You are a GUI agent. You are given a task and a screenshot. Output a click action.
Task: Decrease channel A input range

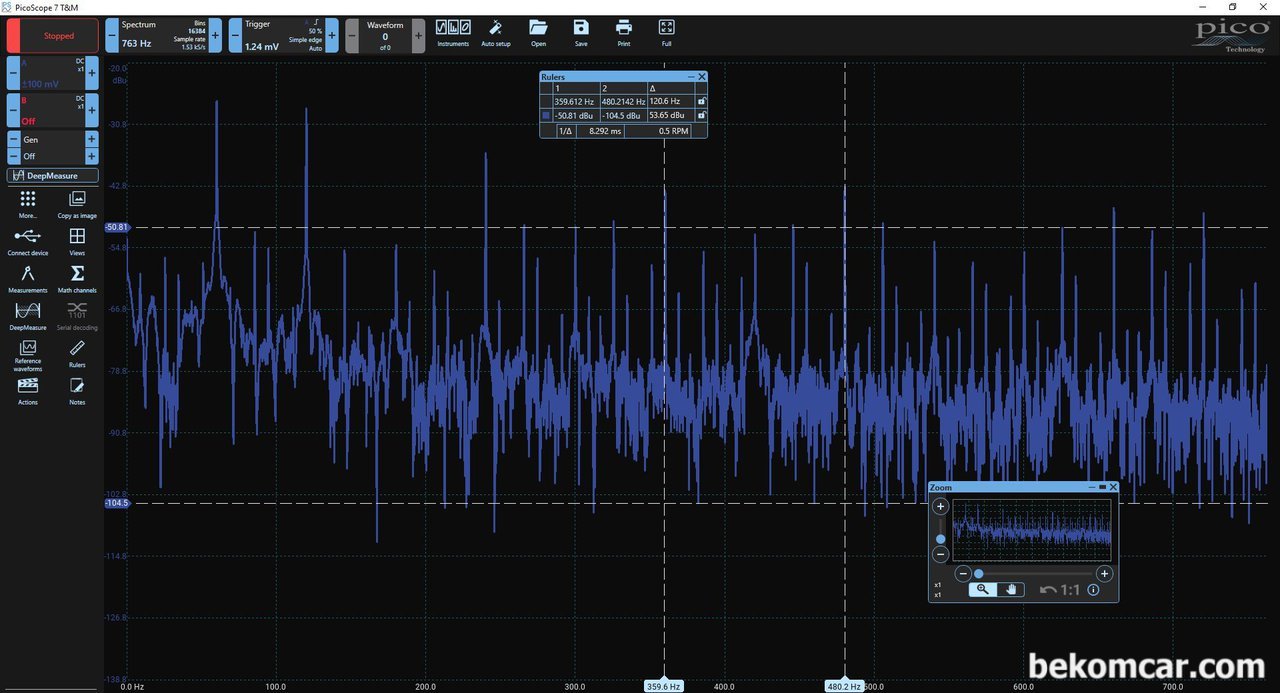click(13, 73)
